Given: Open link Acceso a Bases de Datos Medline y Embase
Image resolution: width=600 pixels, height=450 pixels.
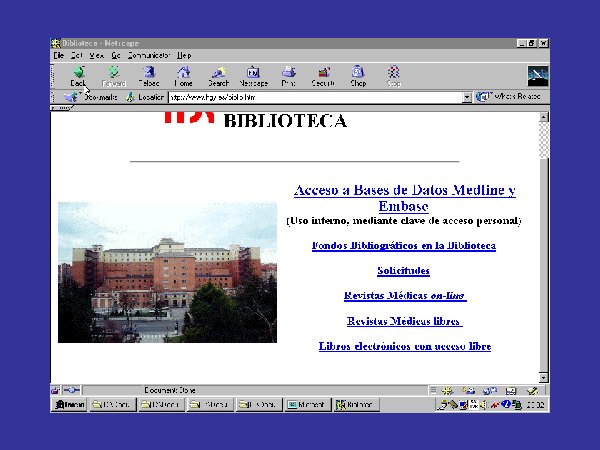Looking at the screenshot, I should tap(404, 198).
